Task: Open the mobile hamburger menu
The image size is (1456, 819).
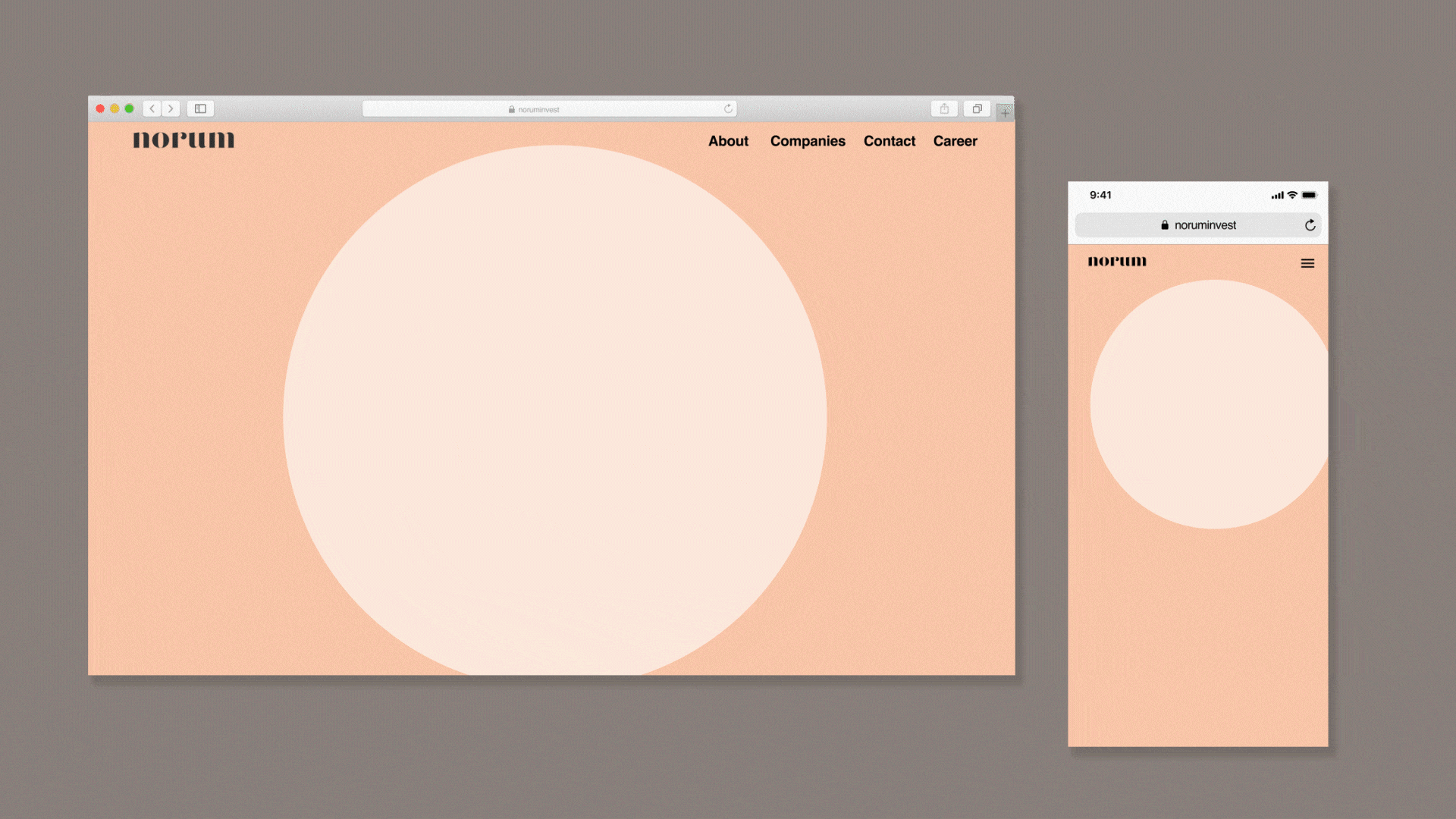Action: (1307, 263)
